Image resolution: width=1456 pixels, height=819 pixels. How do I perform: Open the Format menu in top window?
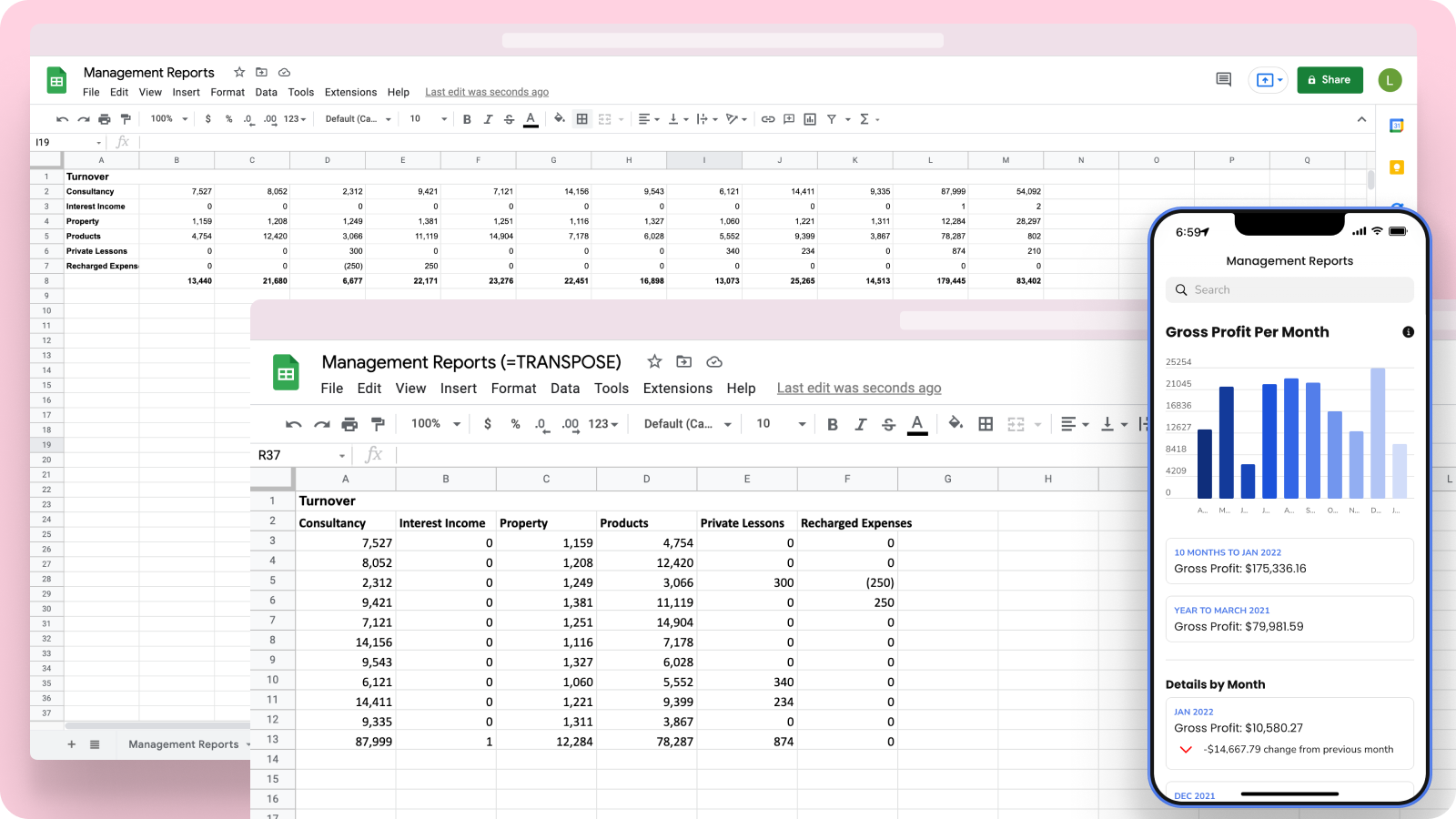(227, 92)
